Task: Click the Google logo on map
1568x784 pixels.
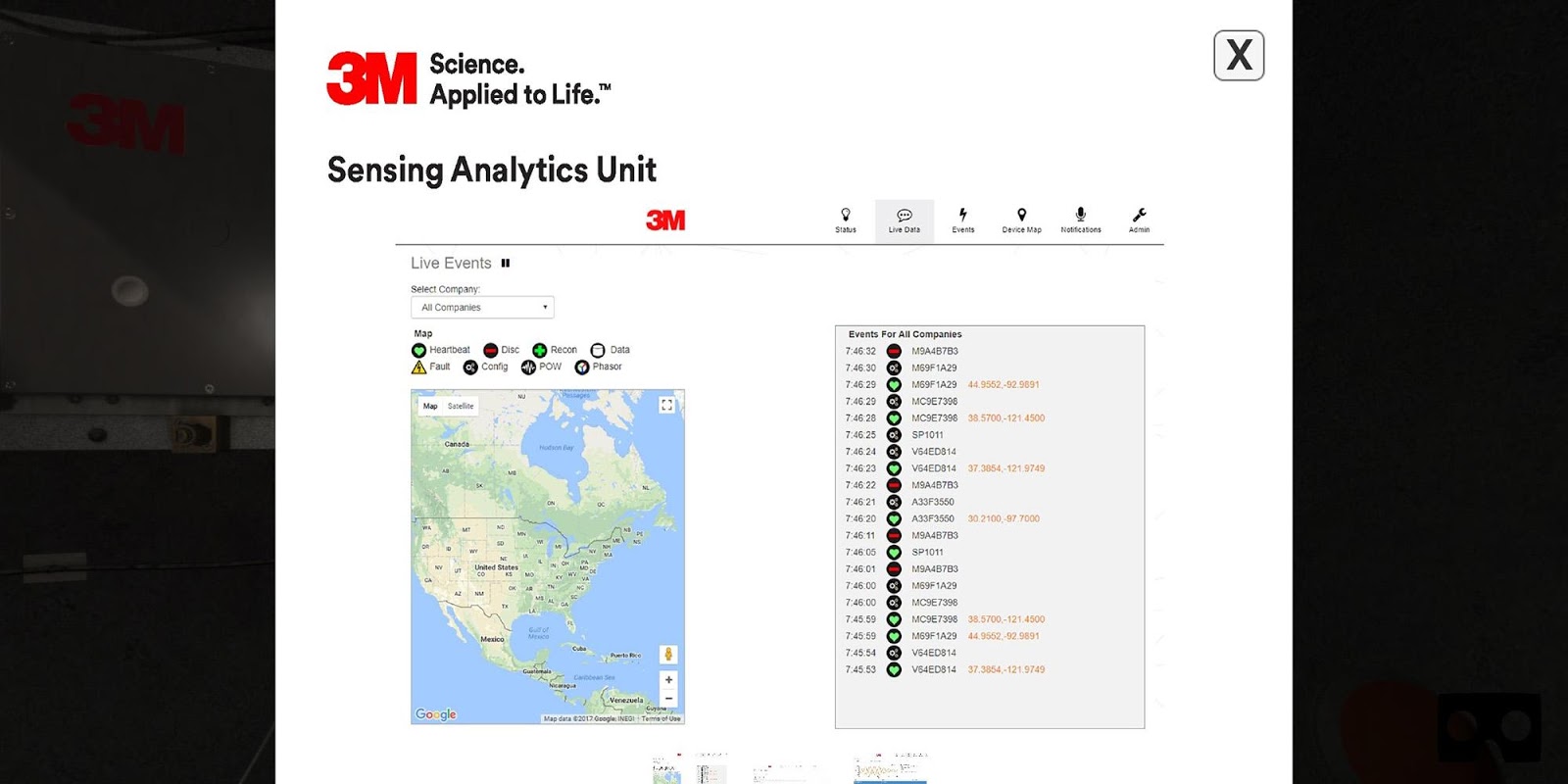Action: (436, 714)
